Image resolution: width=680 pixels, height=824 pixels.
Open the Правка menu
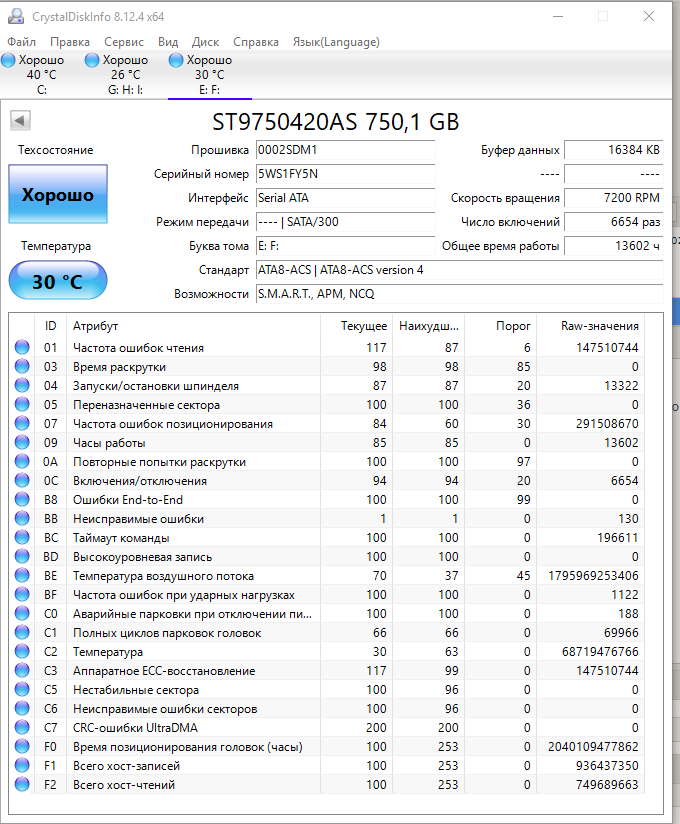[70, 42]
